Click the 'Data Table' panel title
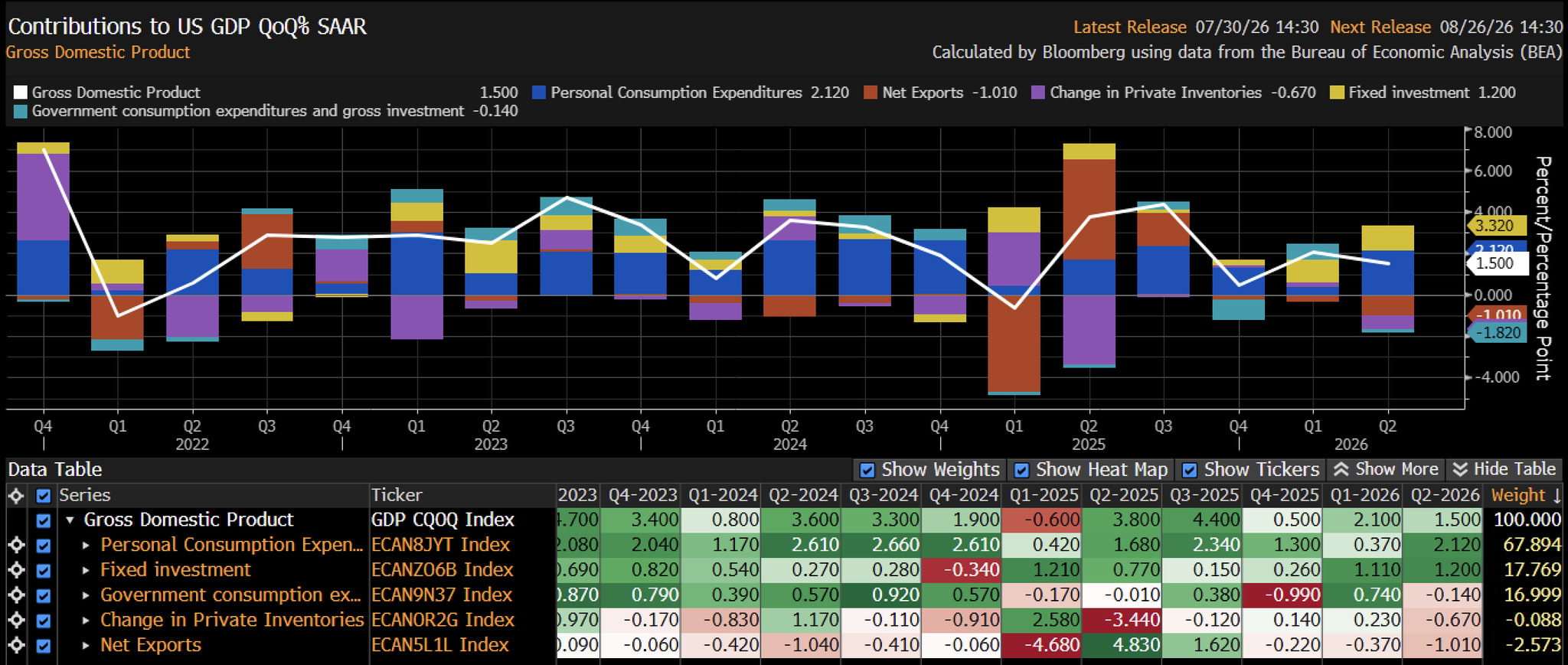The image size is (1568, 665). pyautogui.click(x=55, y=469)
